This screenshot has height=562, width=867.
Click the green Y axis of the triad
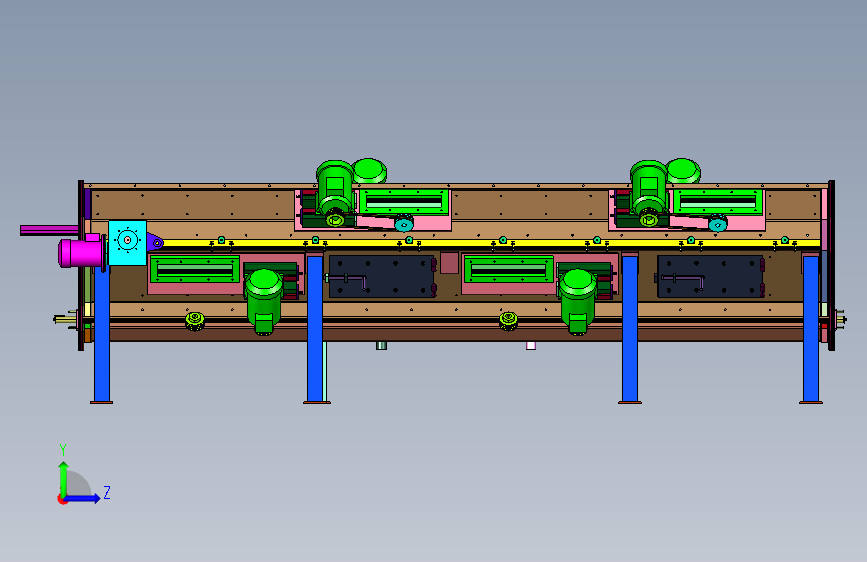[63, 479]
